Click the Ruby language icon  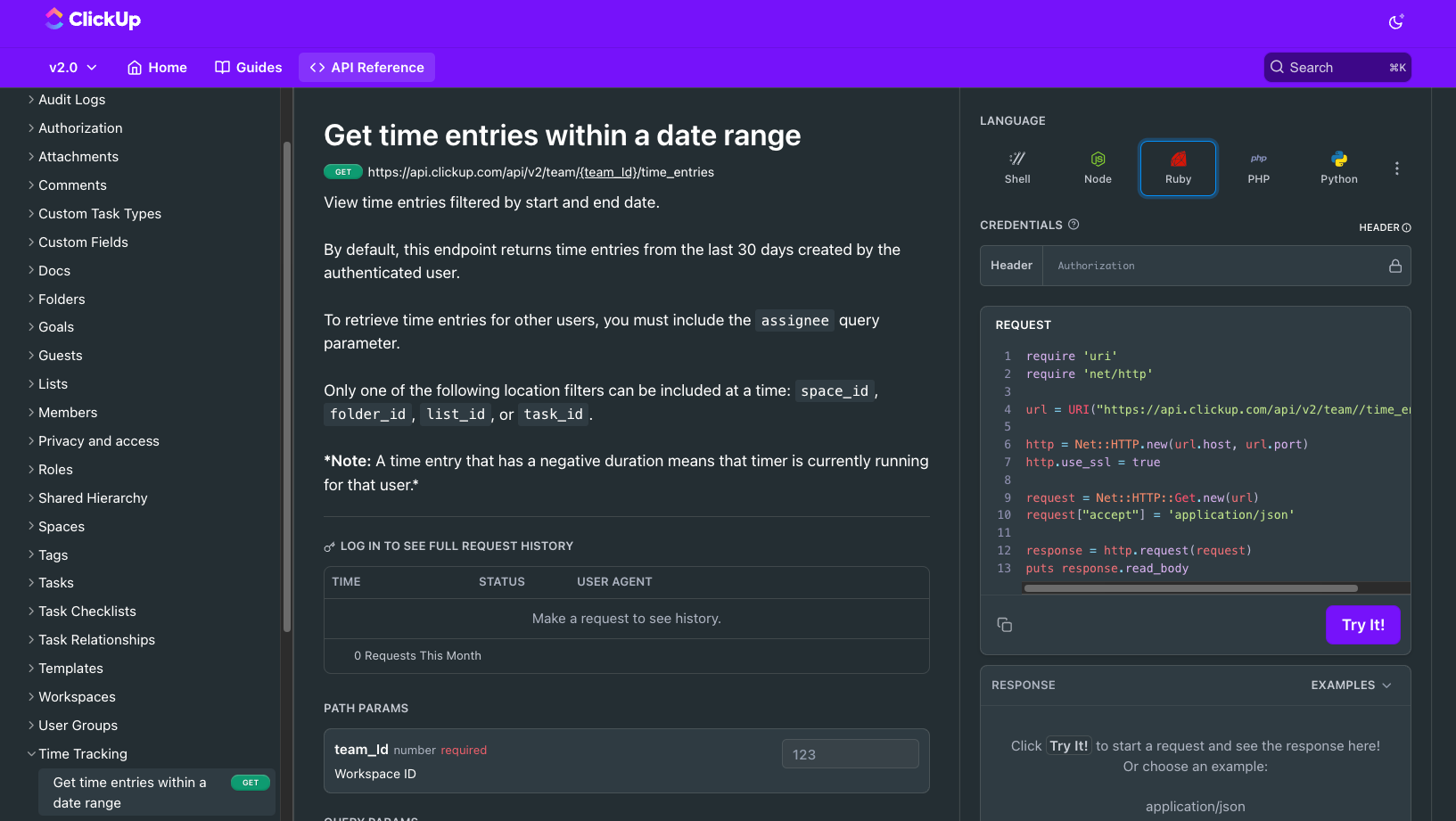(1178, 168)
